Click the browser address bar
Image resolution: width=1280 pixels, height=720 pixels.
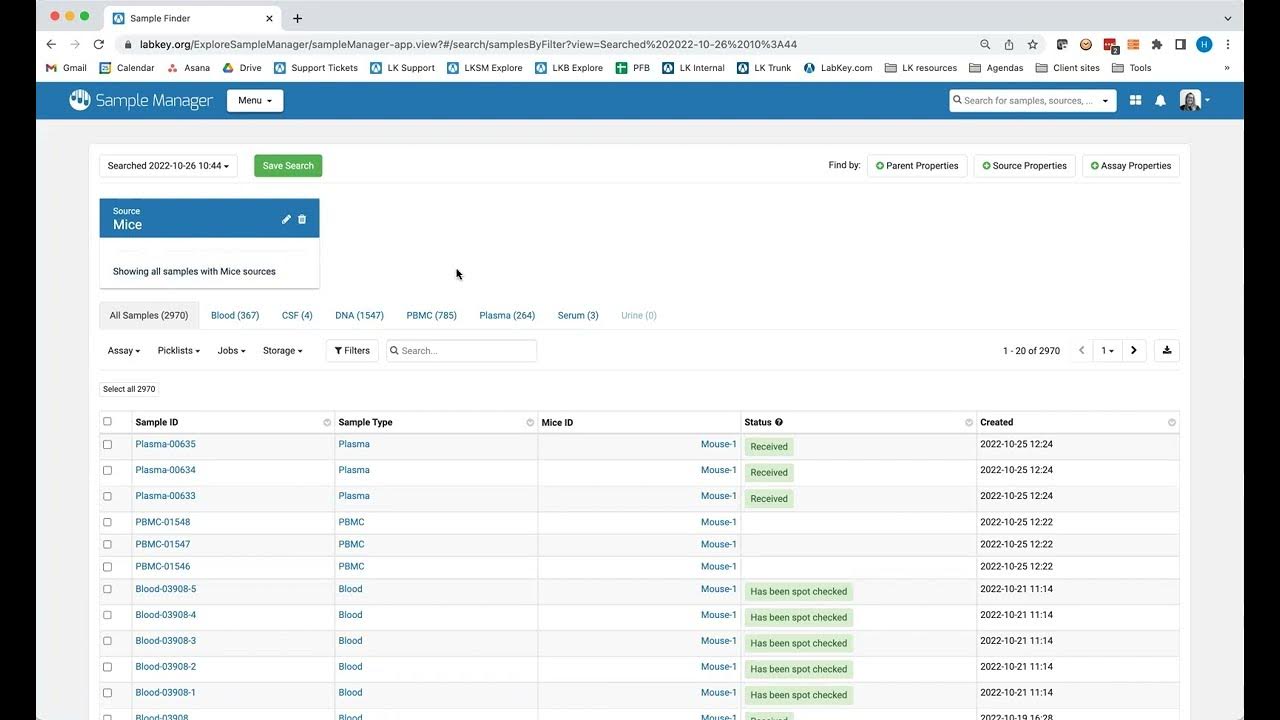[x=545, y=44]
